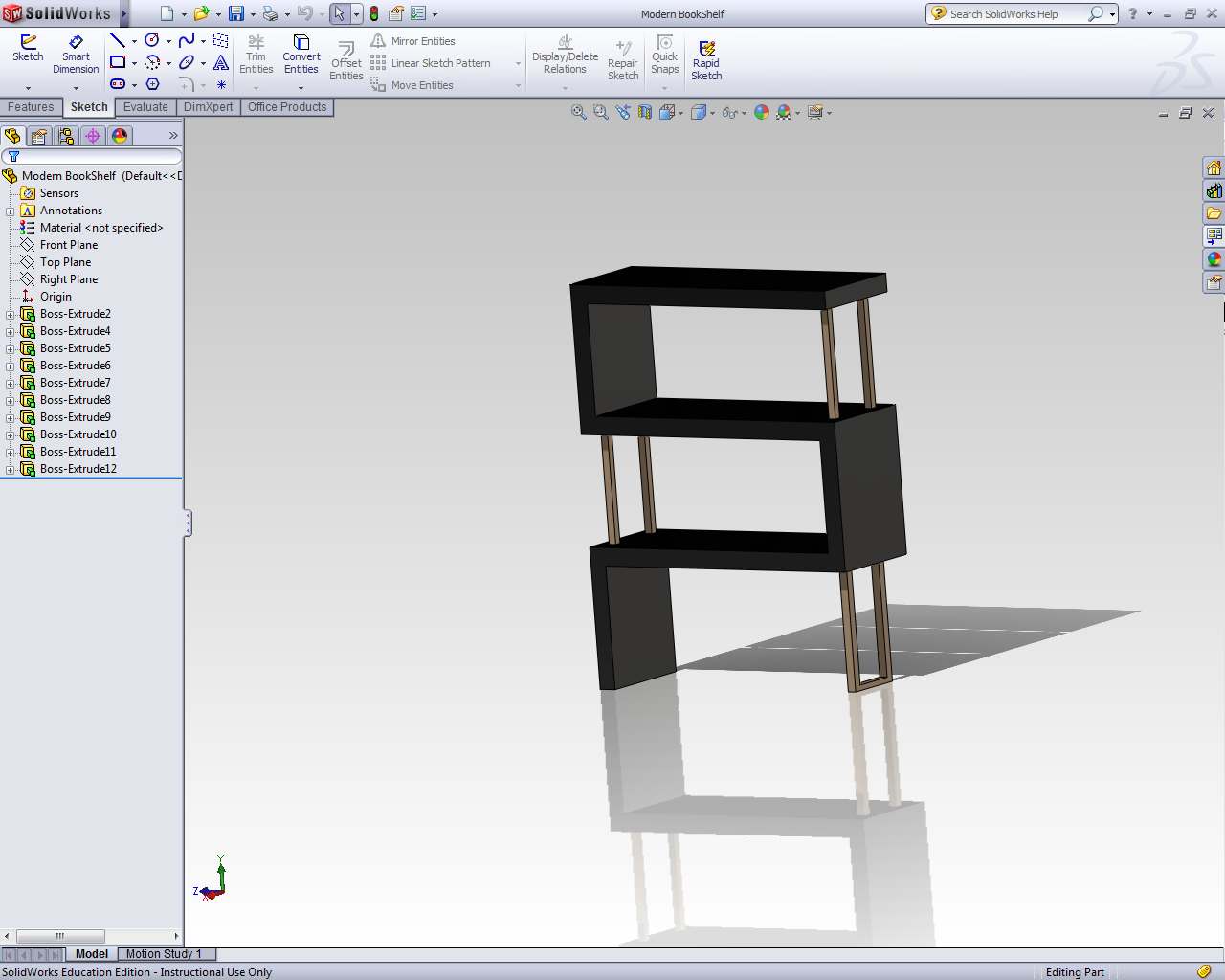This screenshot has width=1225, height=980.
Task: Select the Corner Rectangle tool
Action: pyautogui.click(x=118, y=62)
